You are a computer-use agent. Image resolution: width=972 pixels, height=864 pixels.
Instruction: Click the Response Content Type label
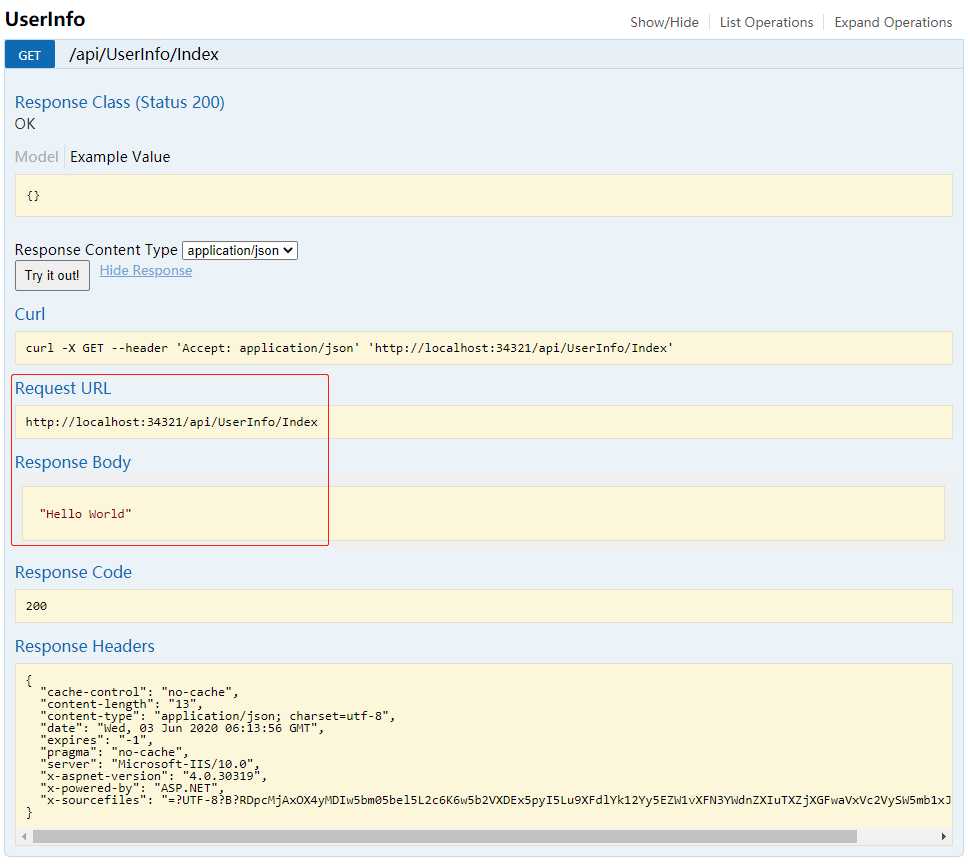click(x=96, y=250)
